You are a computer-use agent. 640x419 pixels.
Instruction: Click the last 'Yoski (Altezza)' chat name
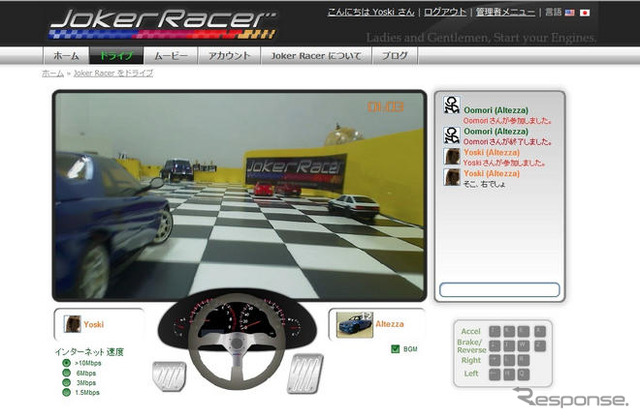pyautogui.click(x=491, y=173)
